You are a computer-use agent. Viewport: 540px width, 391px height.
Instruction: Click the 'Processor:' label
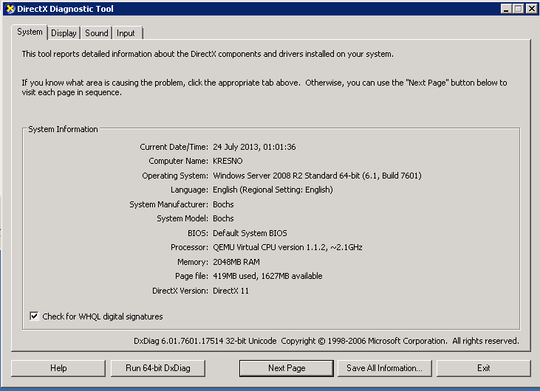[x=189, y=247]
